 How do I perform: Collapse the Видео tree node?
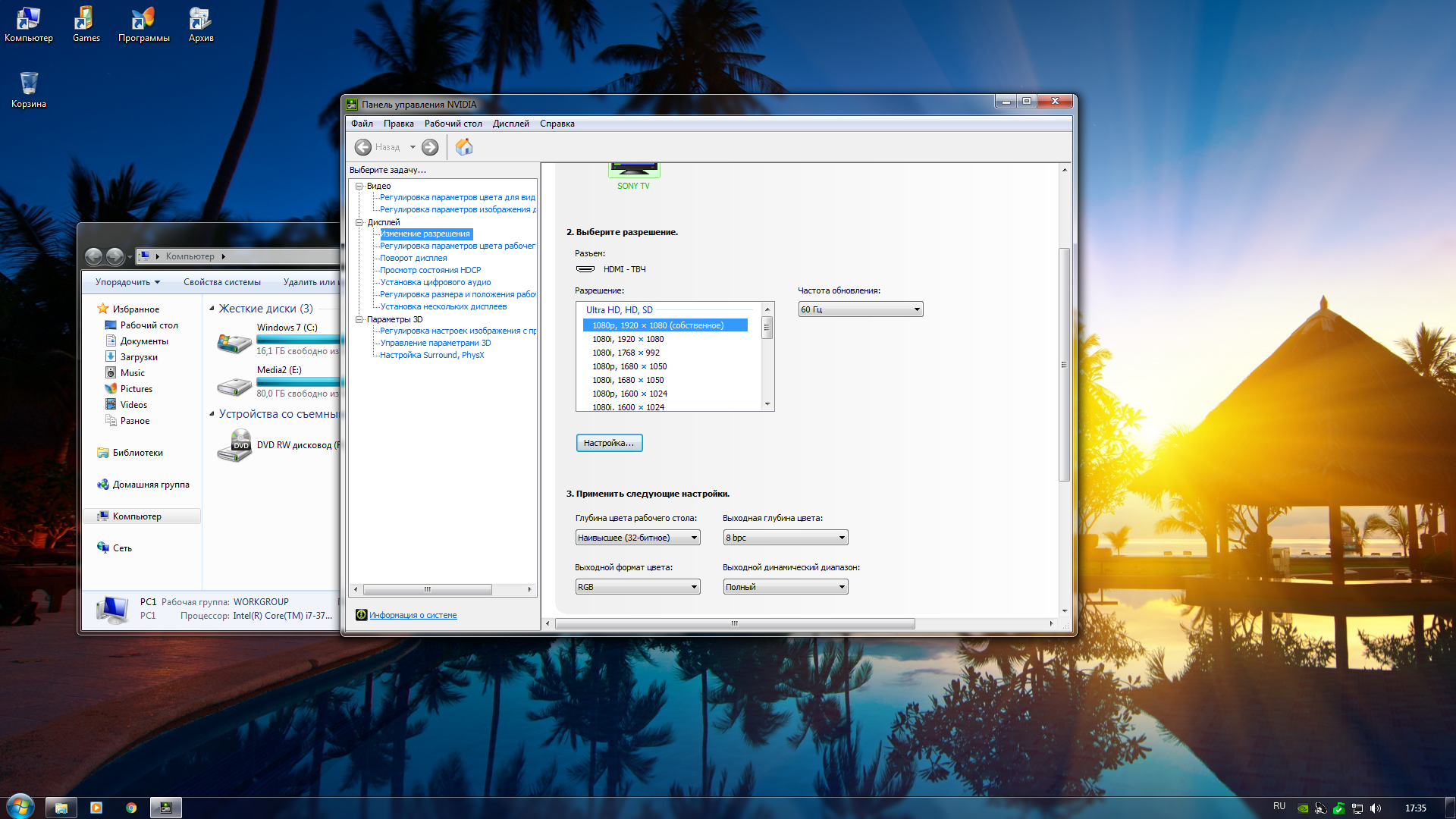point(359,186)
